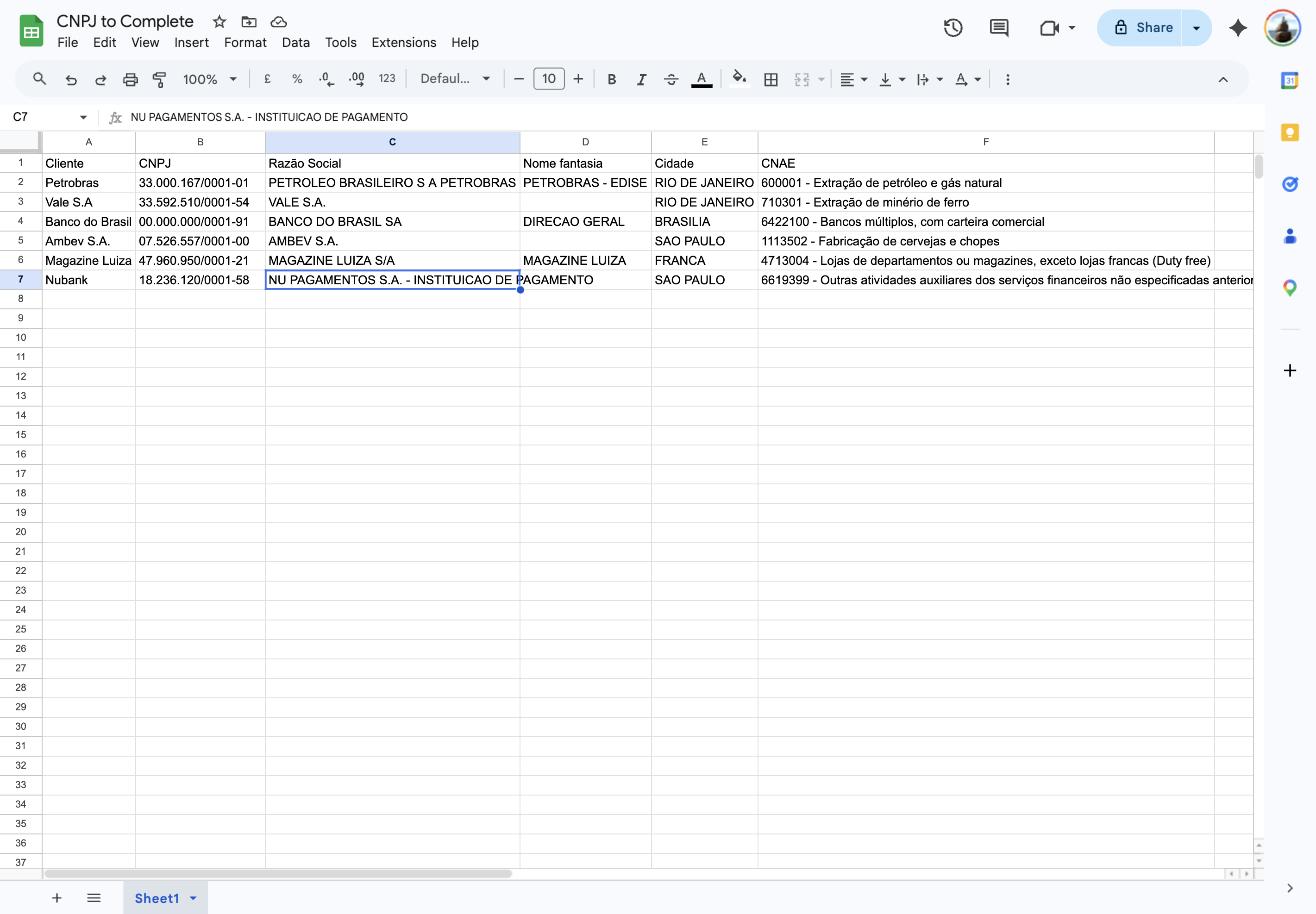Screen dimensions: 1316x914
Task: Toggle strikethrough formatting
Action: pyautogui.click(x=671, y=79)
